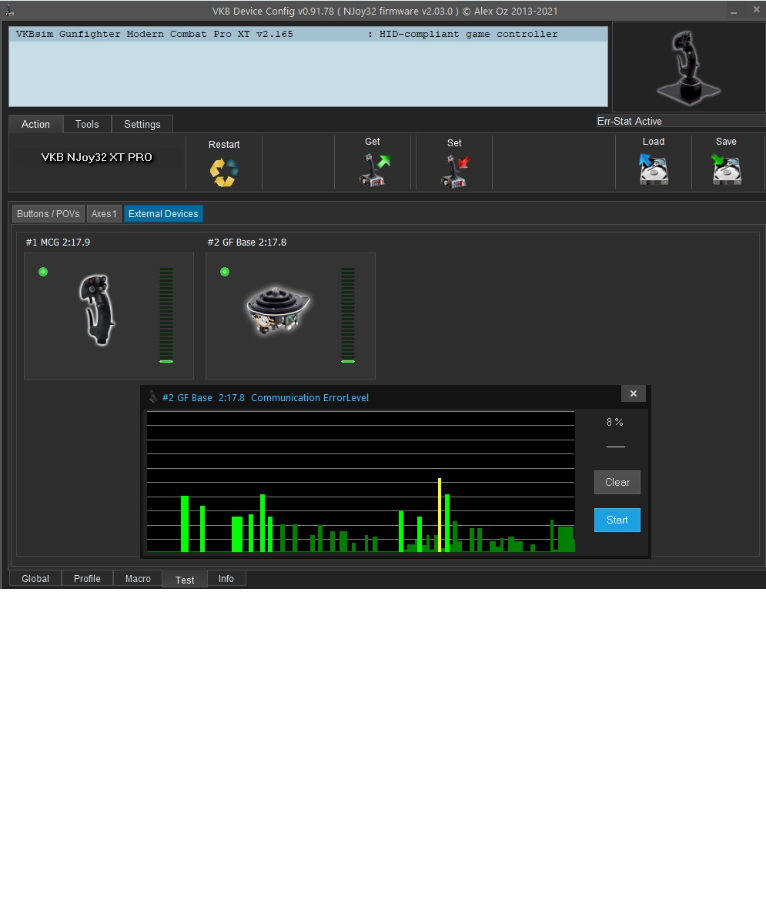The image size is (766, 900).
Task: Click the GF Base signal level meter
Action: pyautogui.click(x=348, y=315)
